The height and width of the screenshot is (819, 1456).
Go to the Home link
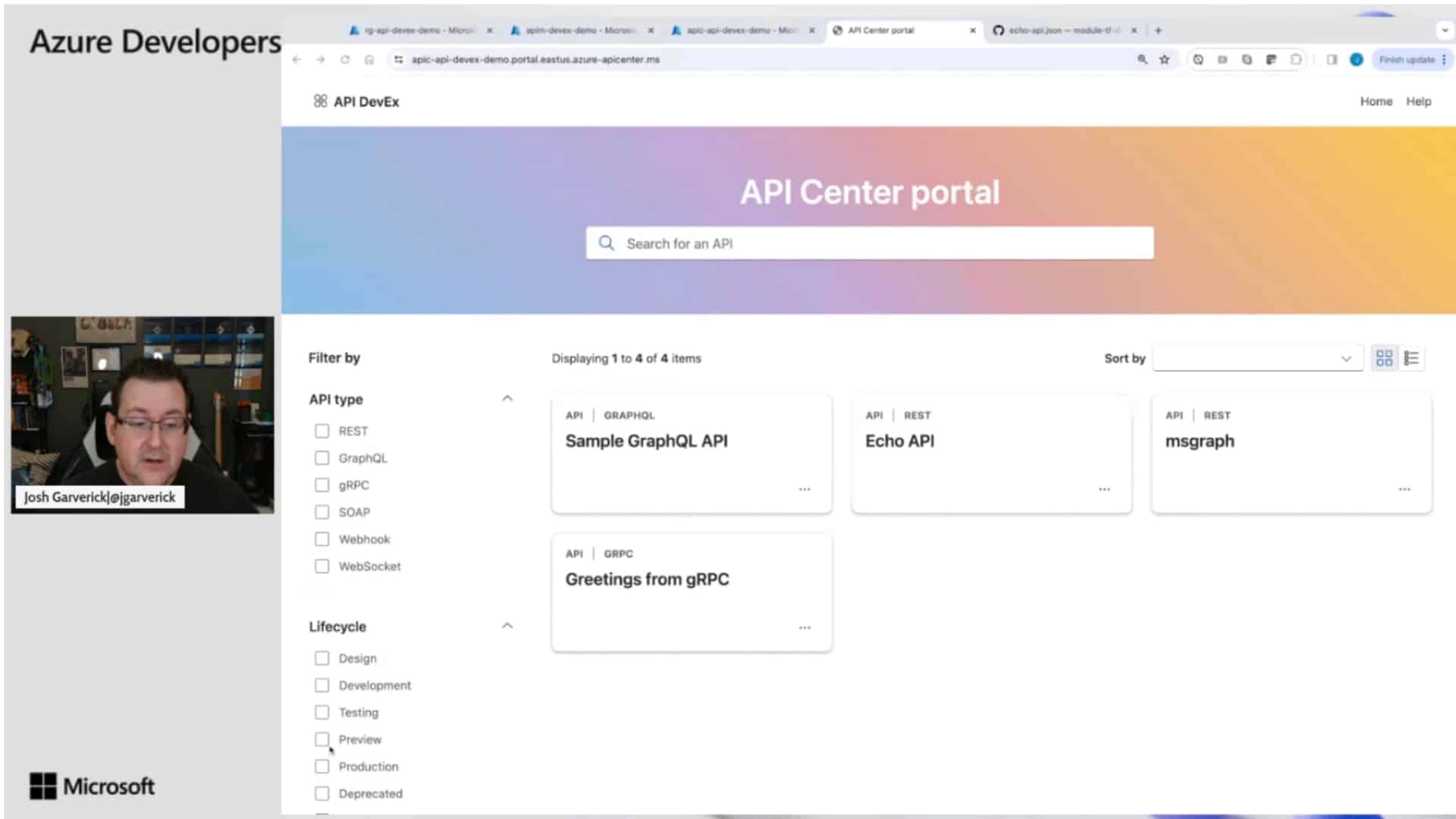[1376, 102]
